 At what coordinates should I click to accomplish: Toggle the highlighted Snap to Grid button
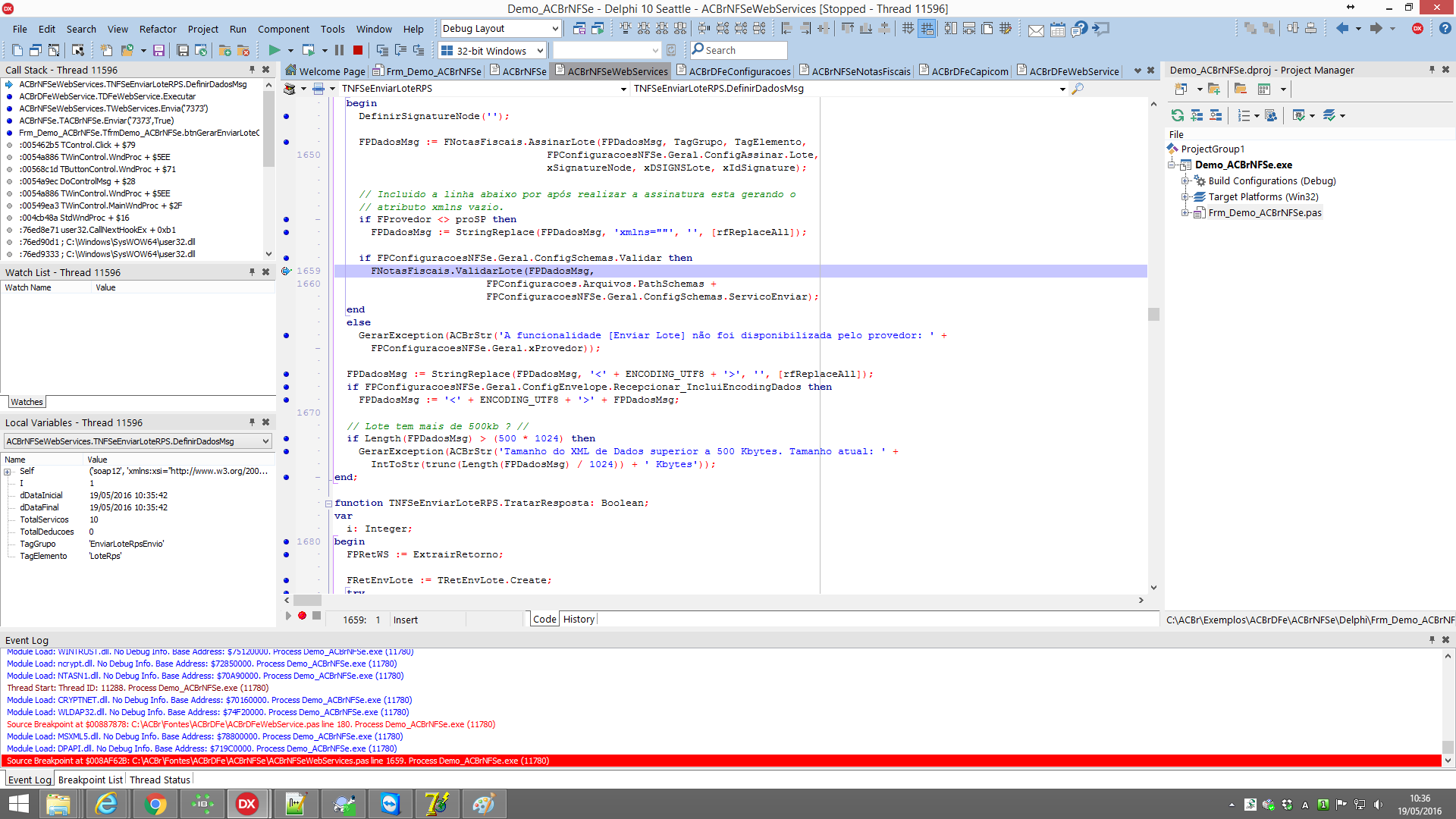pos(927,29)
